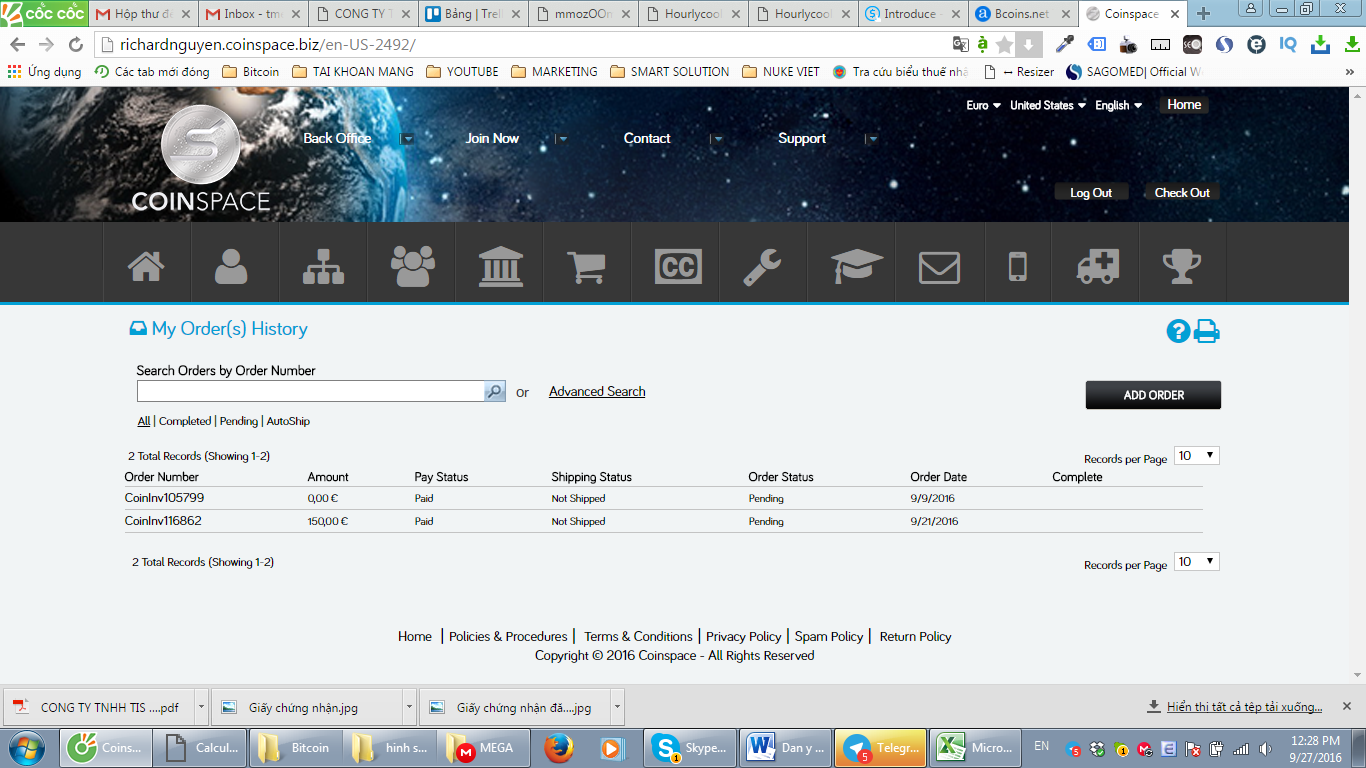Image resolution: width=1366 pixels, height=768 pixels.
Task: Open the Return Policy footer link
Action: click(x=915, y=637)
